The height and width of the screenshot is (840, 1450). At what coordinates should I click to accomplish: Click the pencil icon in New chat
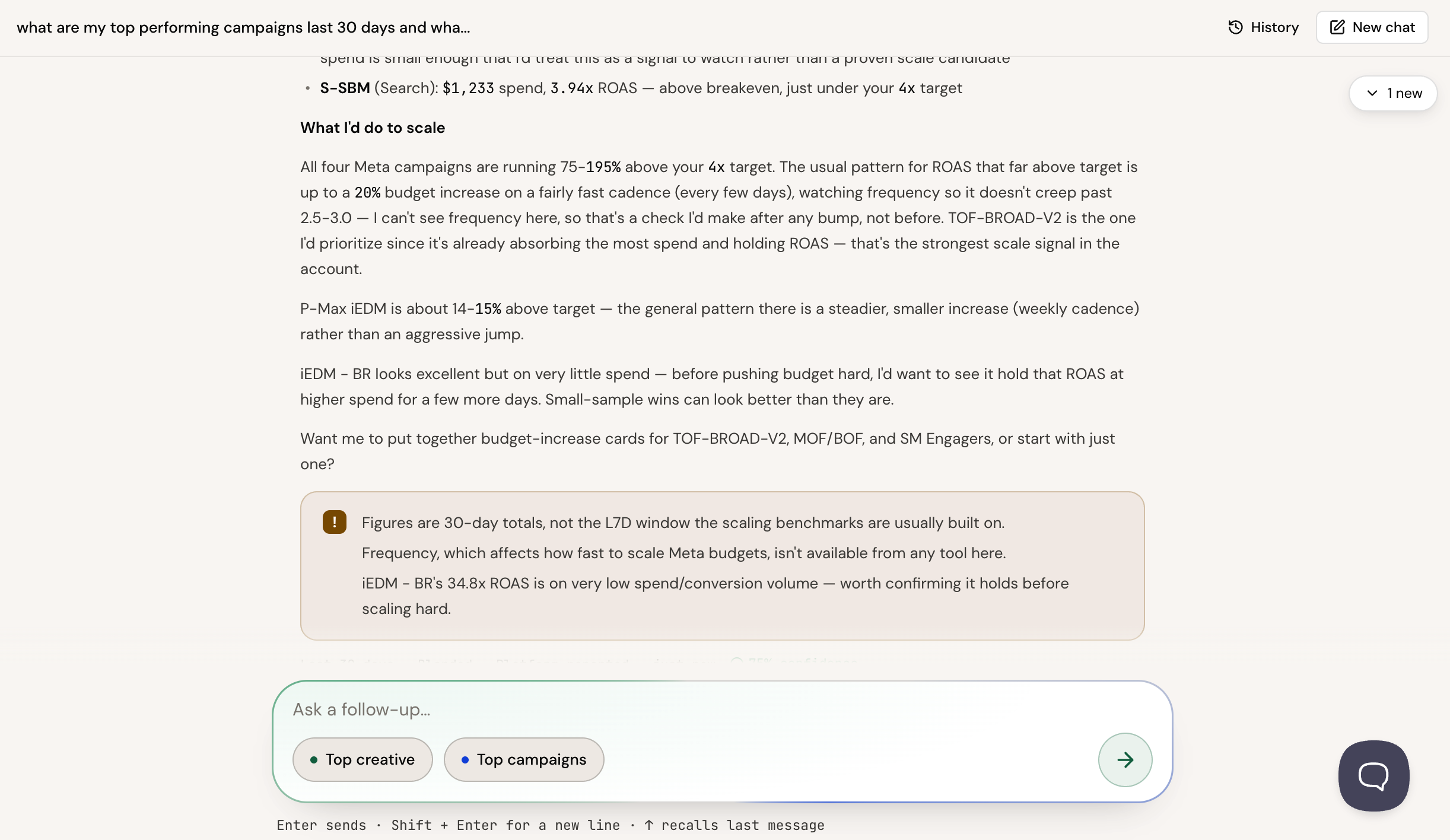click(x=1337, y=27)
